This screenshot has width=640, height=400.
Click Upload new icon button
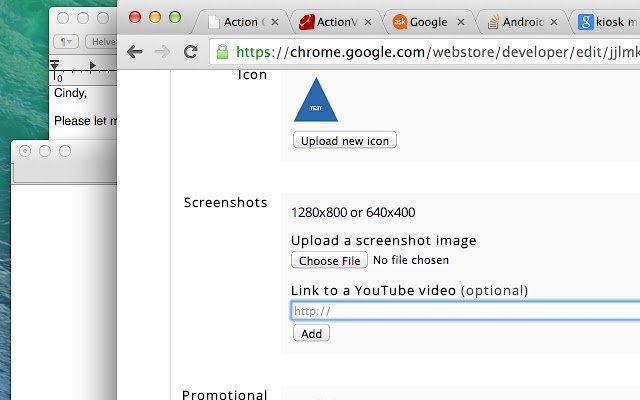click(345, 140)
